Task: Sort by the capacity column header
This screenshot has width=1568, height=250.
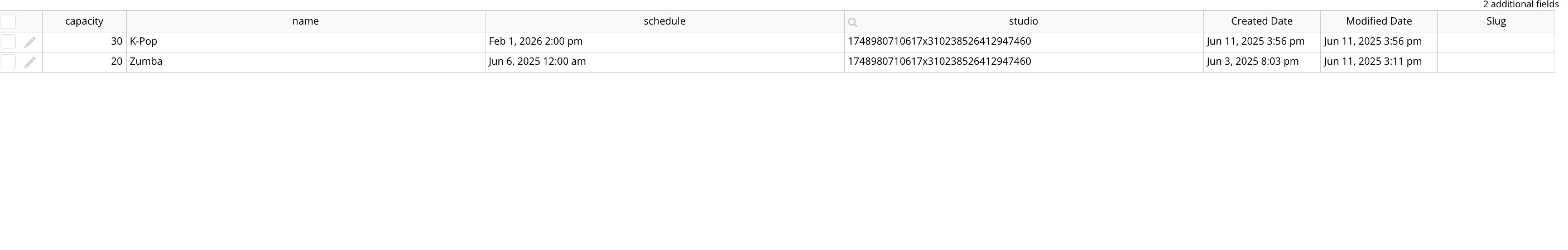Action: coord(84,21)
